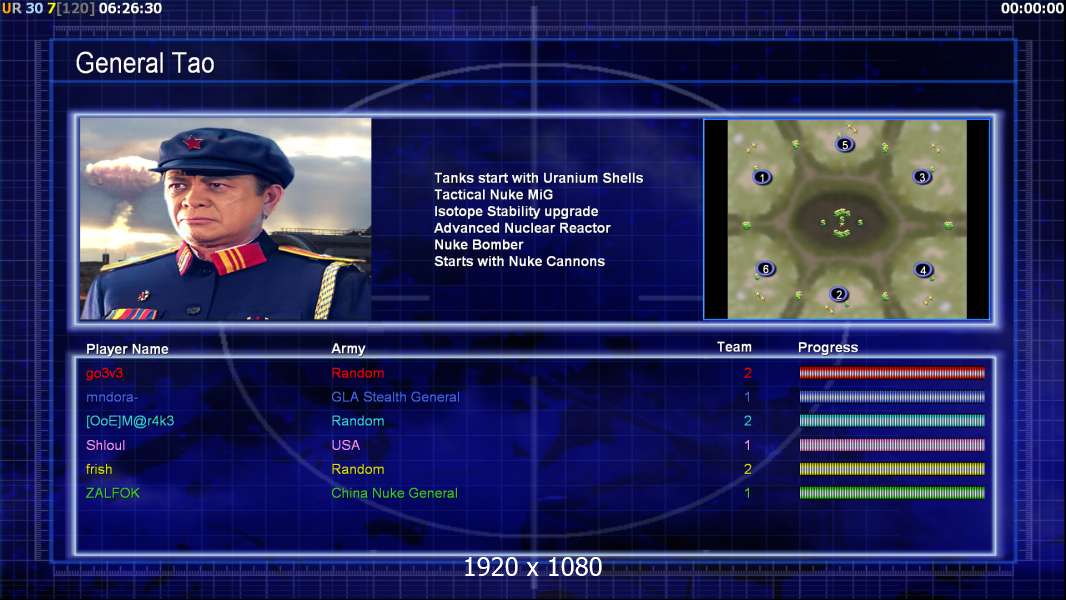Select player name ZALFOK
Viewport: 1066px width, 600px height.
[x=112, y=493]
